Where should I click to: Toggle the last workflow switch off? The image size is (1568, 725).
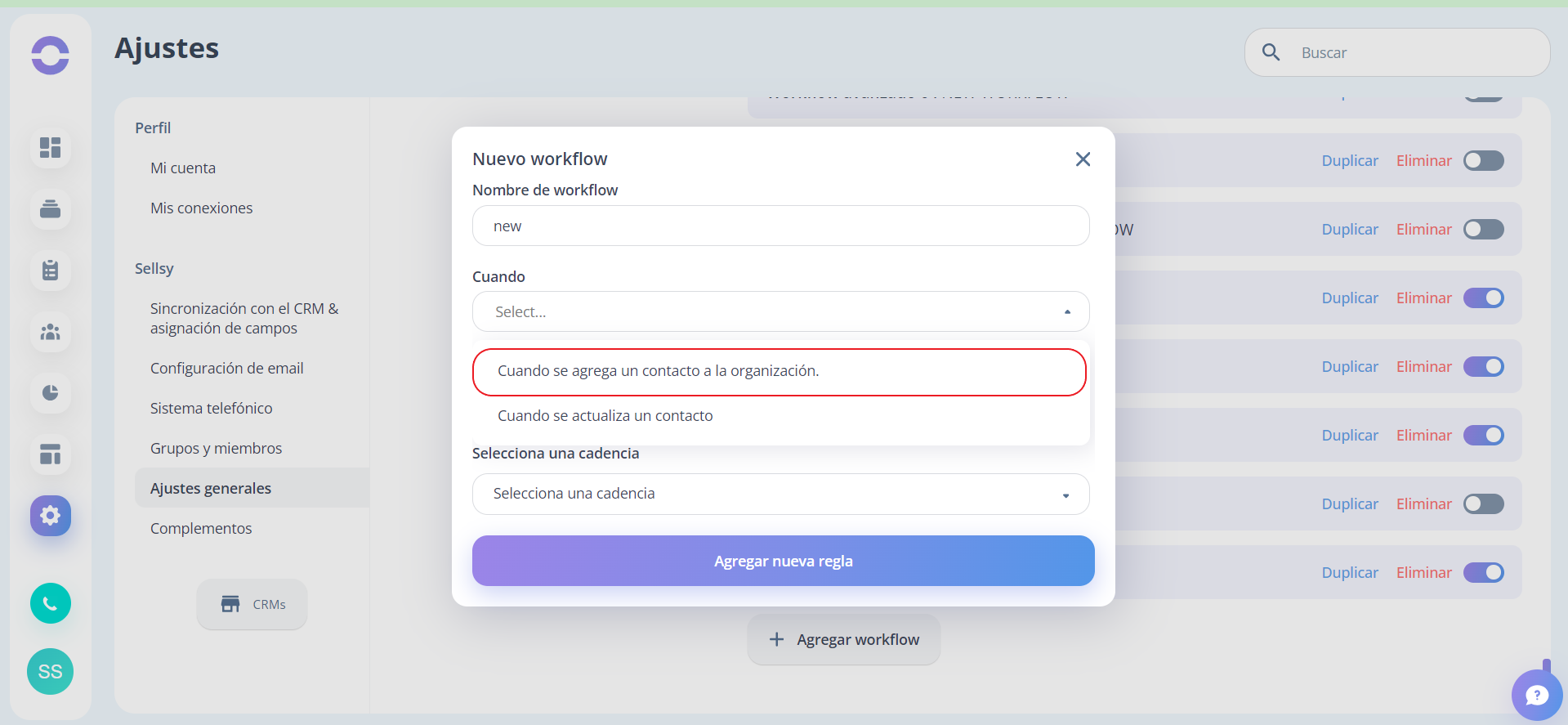pos(1483,573)
